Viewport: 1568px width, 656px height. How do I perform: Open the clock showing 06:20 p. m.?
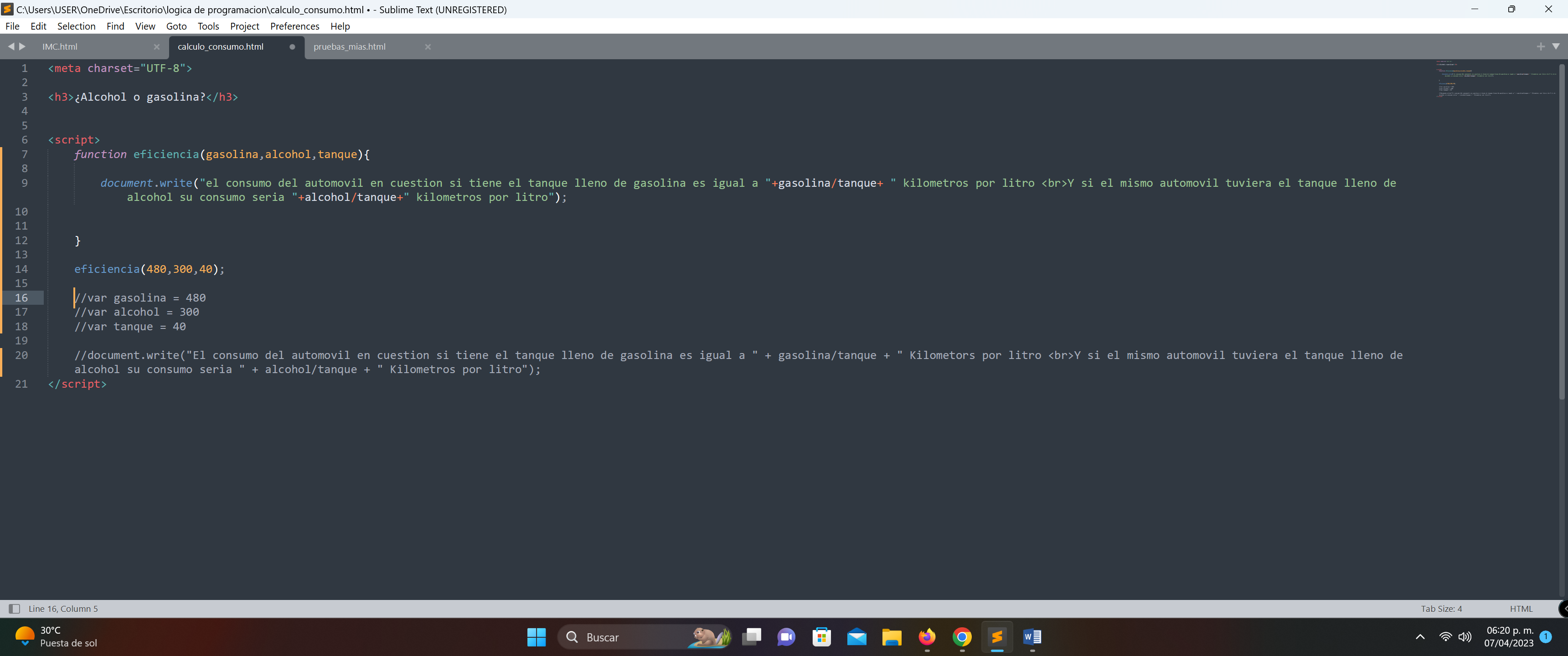click(1509, 636)
